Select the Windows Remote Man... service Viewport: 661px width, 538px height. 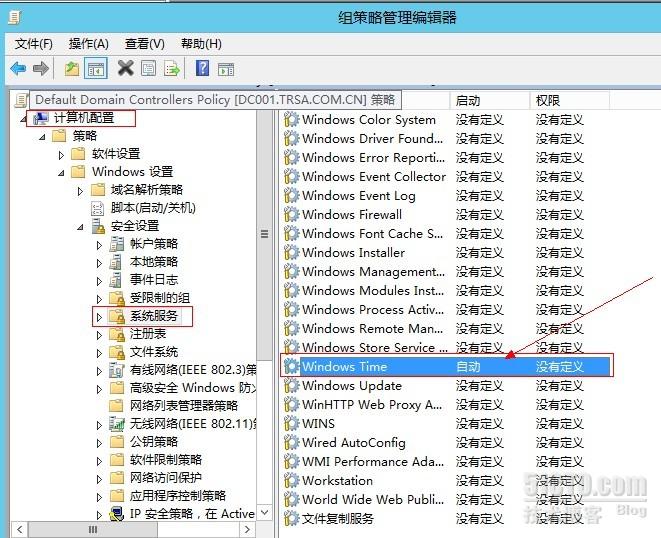tap(373, 328)
